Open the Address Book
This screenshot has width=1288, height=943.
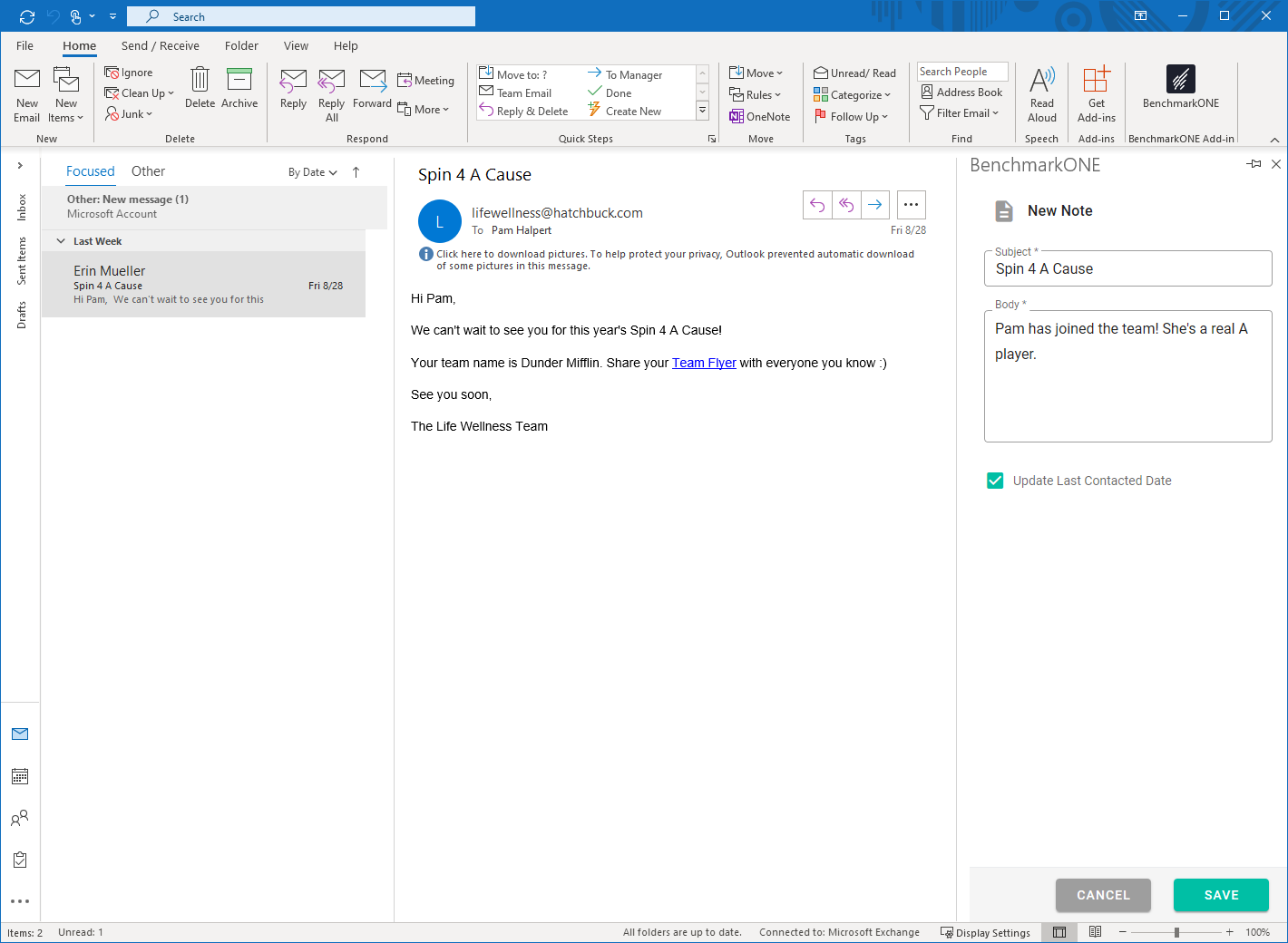click(x=961, y=92)
